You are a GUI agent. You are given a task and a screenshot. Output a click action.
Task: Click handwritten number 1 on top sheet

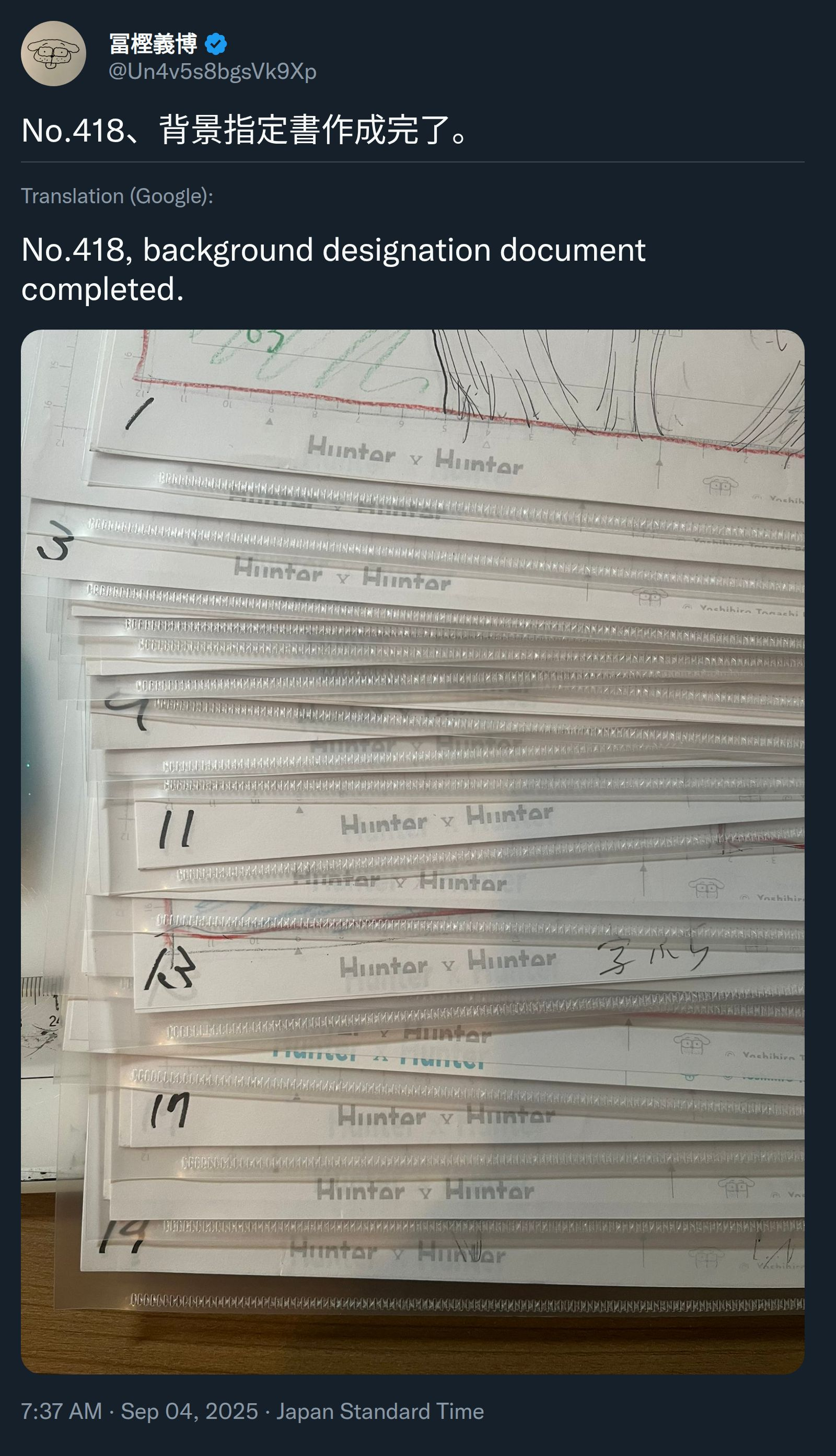coord(139,413)
